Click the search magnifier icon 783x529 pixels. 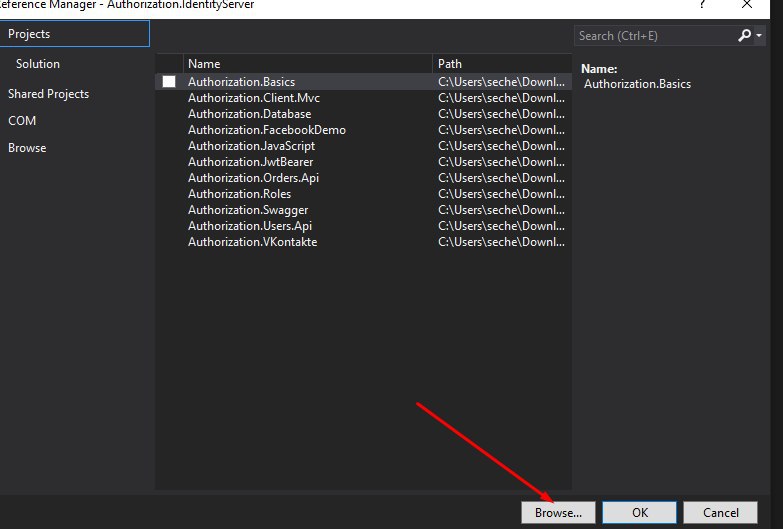point(744,35)
